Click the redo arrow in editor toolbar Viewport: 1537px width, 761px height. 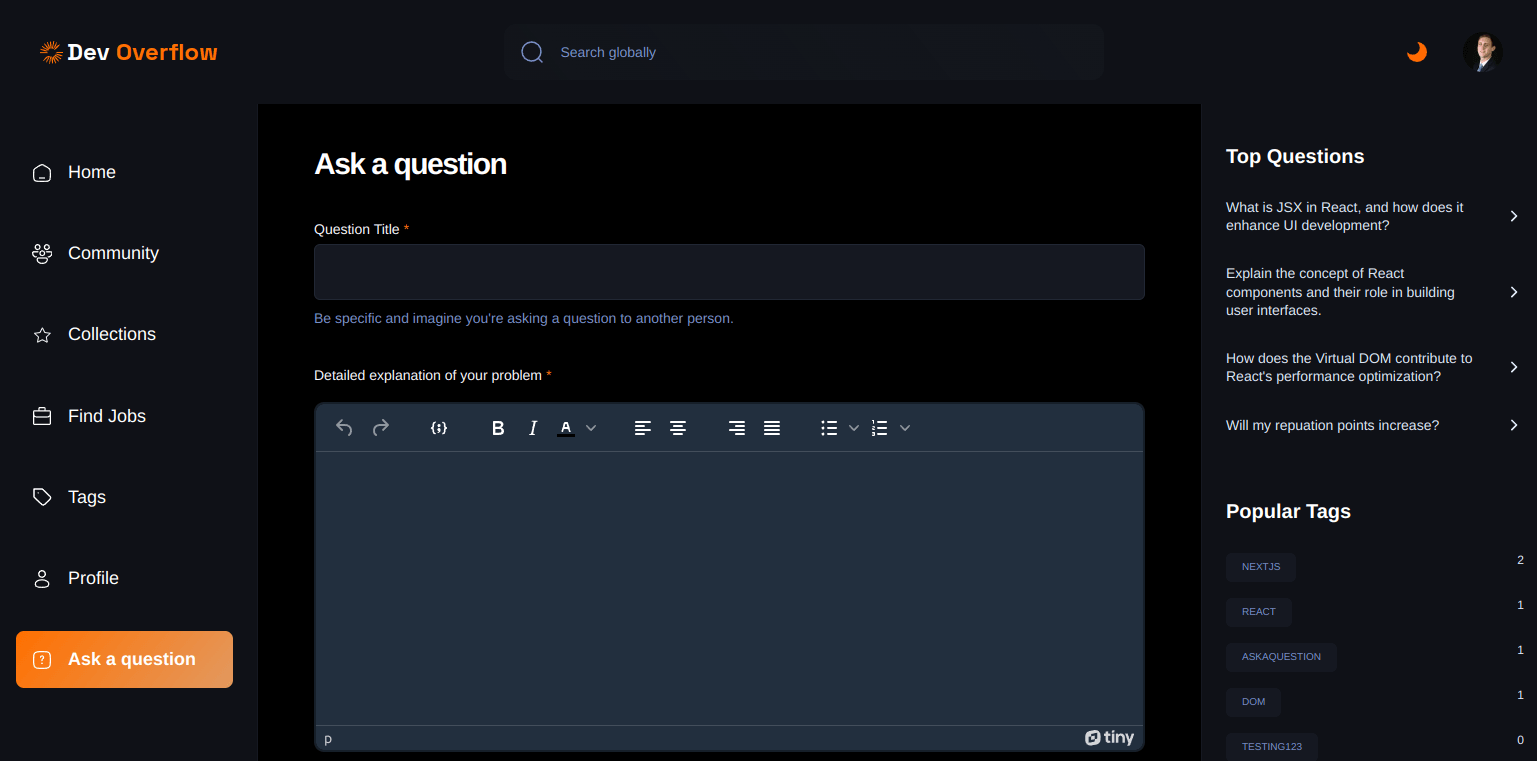click(381, 428)
